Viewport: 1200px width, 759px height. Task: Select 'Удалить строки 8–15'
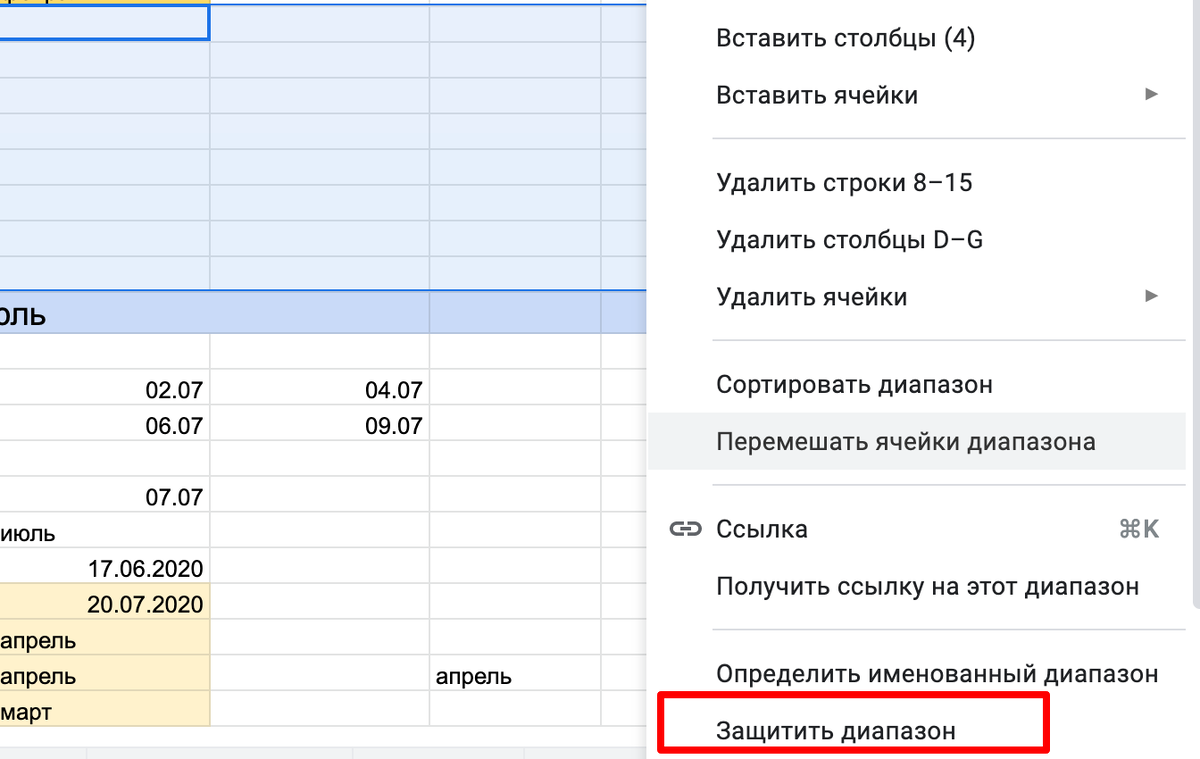coord(844,183)
